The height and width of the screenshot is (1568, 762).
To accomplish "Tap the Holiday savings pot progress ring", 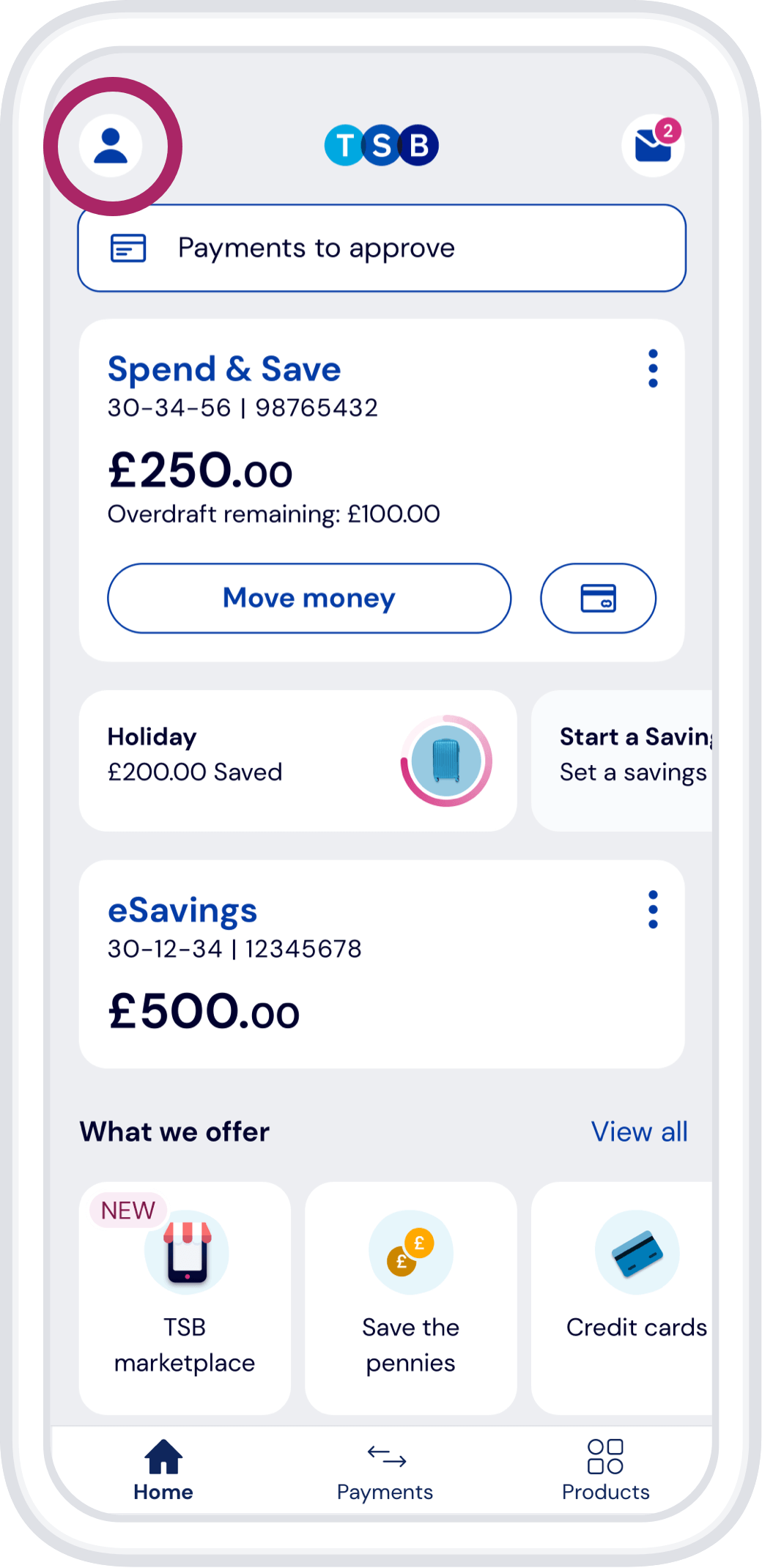I will 446,761.
